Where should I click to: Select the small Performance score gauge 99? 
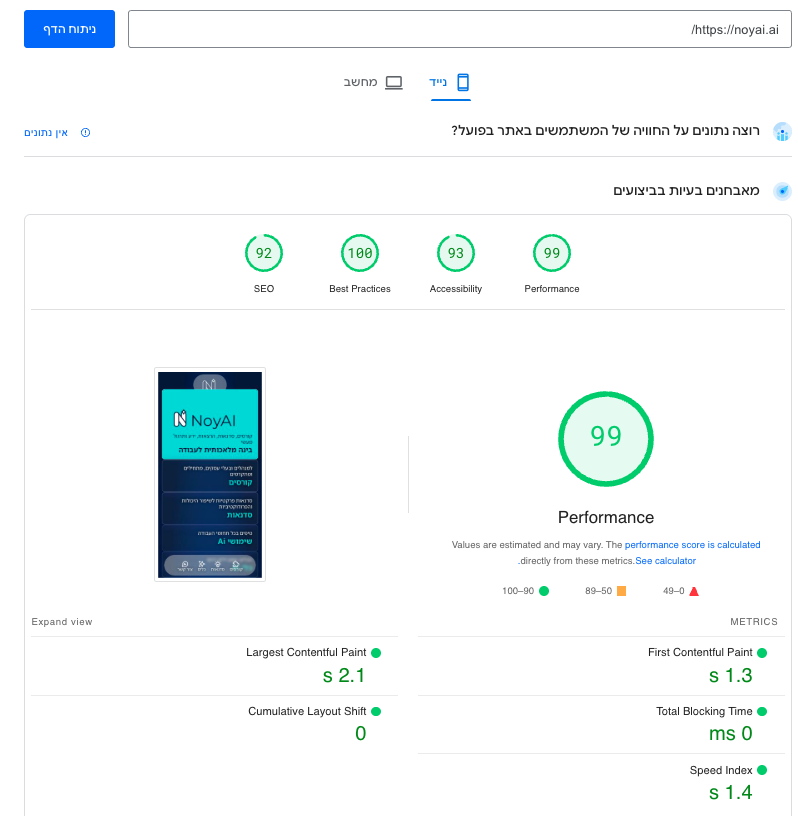pos(552,254)
